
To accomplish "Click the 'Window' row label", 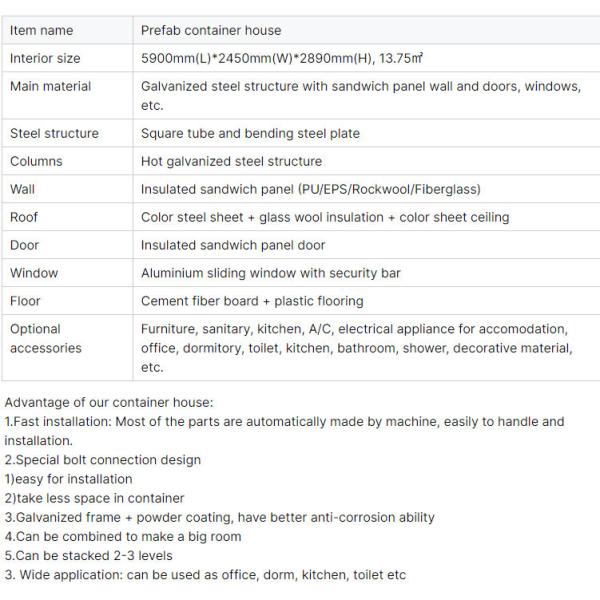I will (34, 273).
